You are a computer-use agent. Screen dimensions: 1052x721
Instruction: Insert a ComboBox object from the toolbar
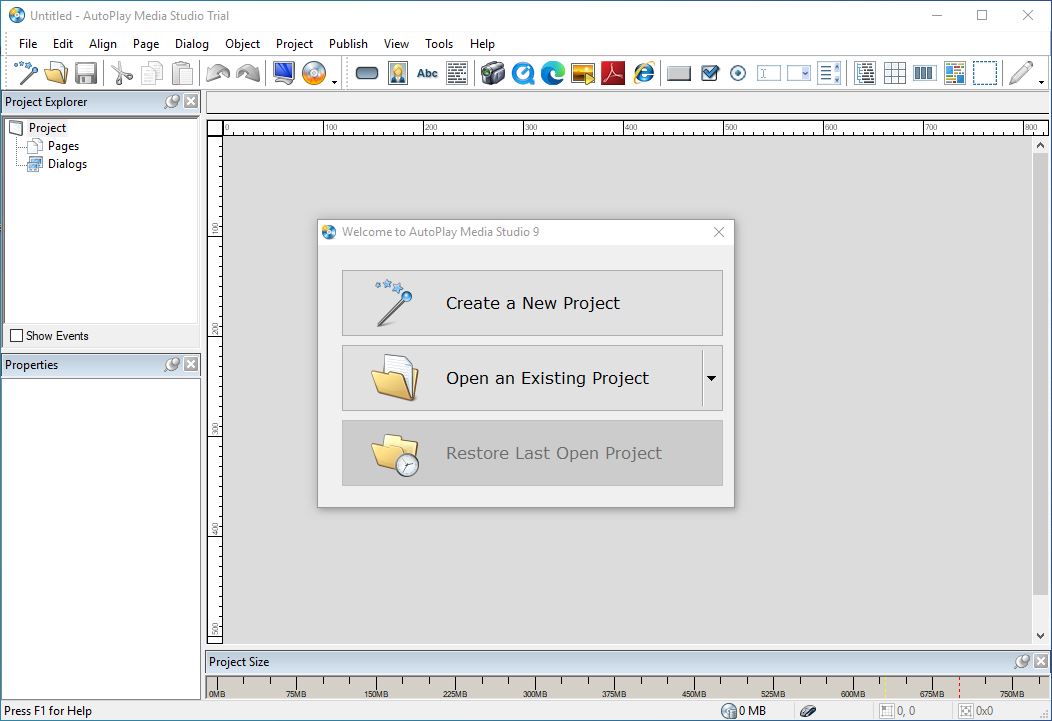tap(798, 72)
